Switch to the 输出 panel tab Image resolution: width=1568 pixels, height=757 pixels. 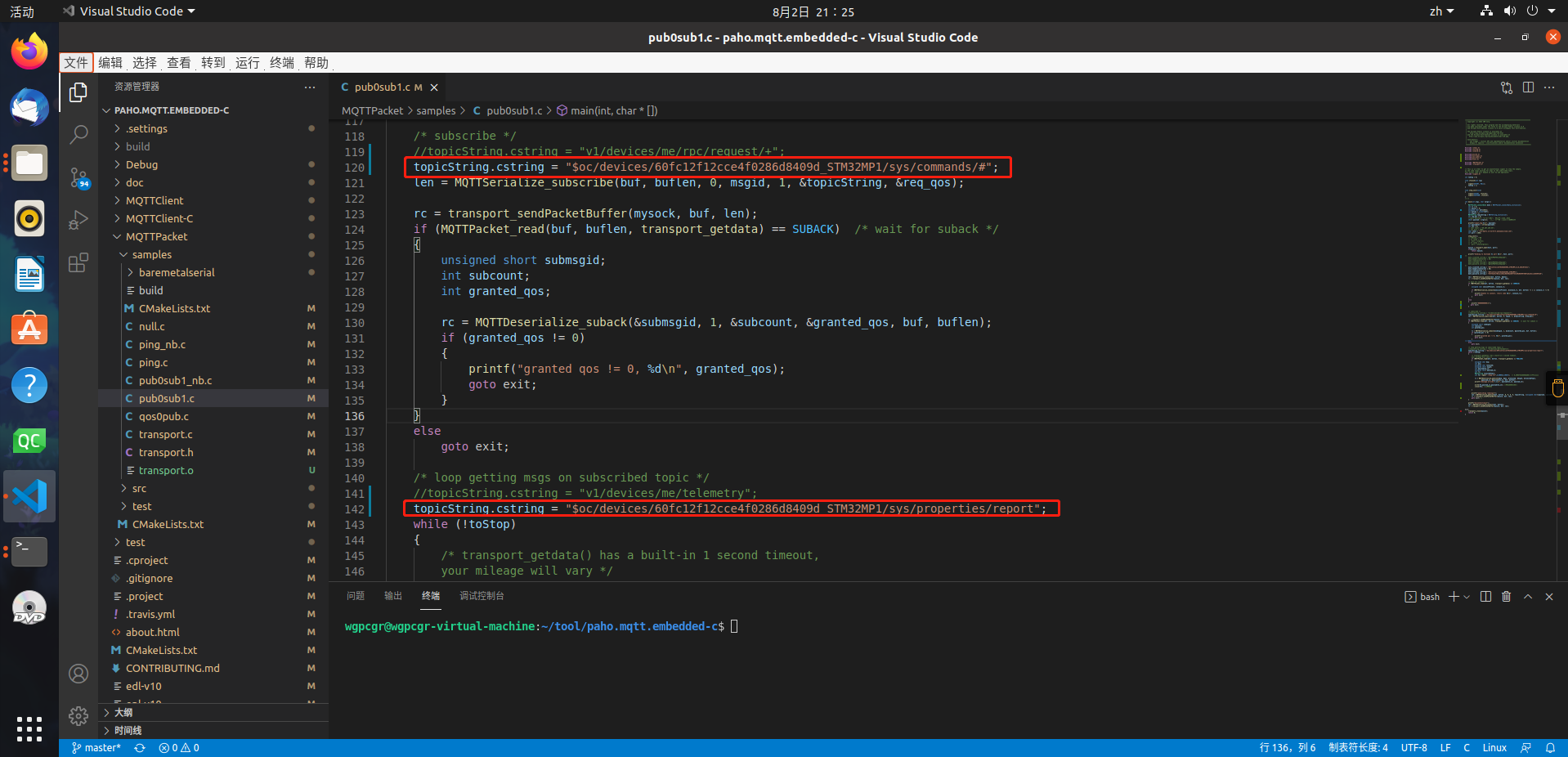393,596
